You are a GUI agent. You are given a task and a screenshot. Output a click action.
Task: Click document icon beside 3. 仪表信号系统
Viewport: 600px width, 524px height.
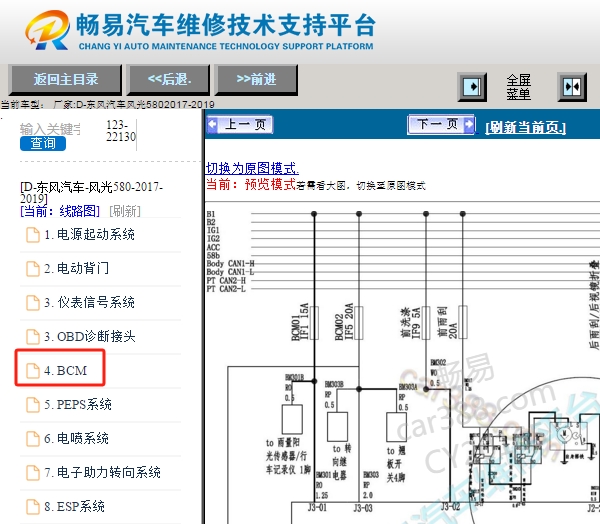pyautogui.click(x=33, y=303)
